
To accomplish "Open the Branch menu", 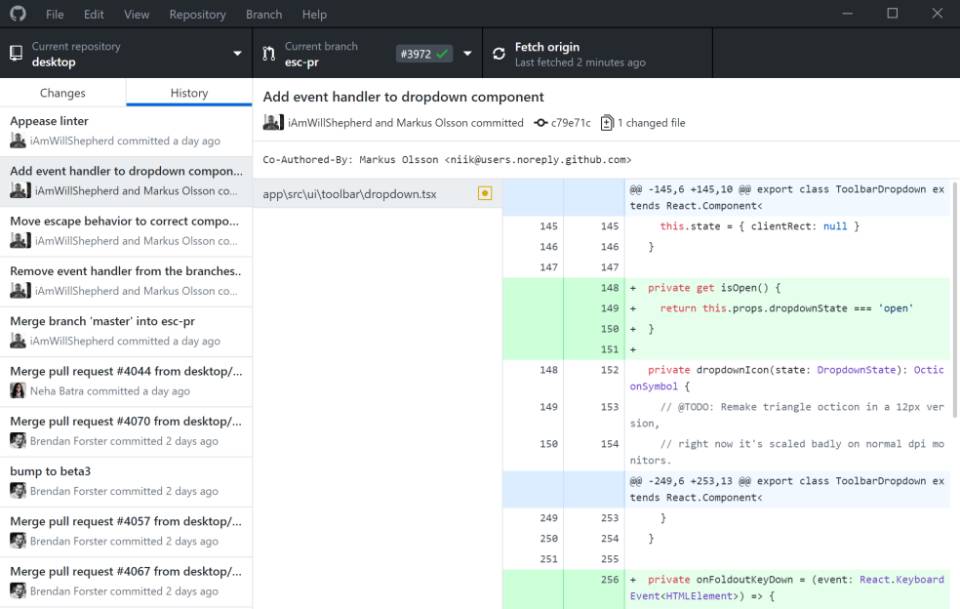I will pyautogui.click(x=264, y=14).
